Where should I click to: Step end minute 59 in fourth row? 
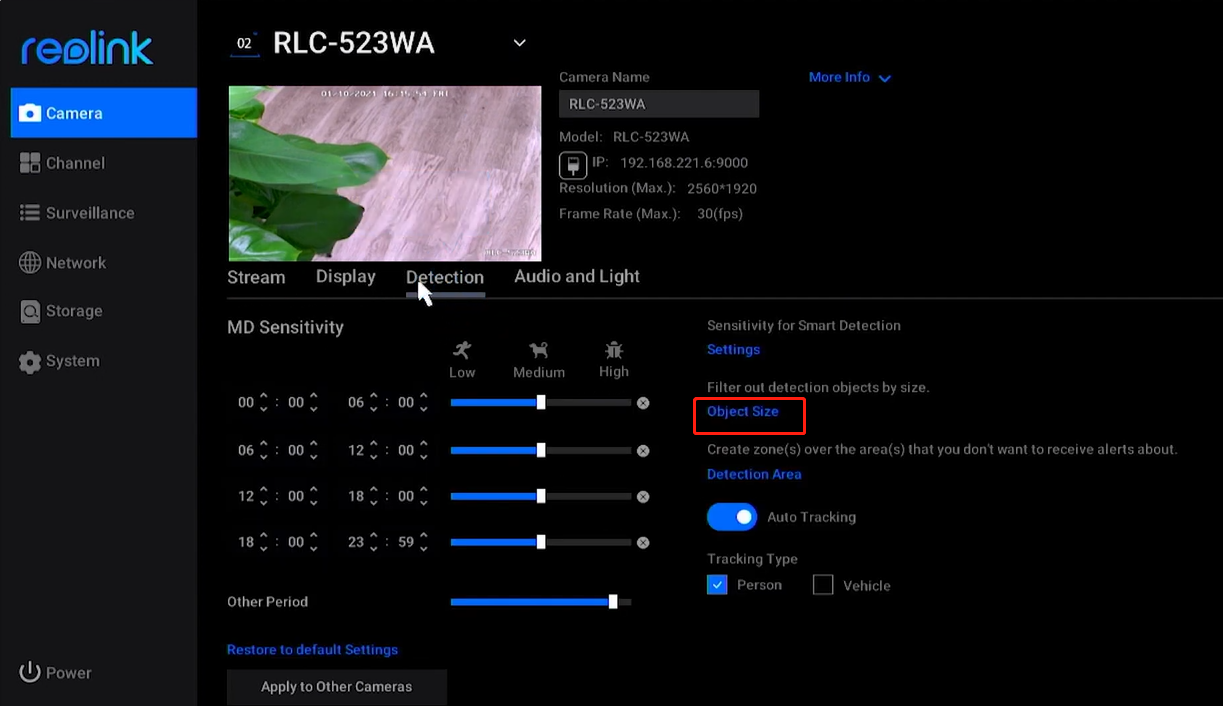pos(424,542)
